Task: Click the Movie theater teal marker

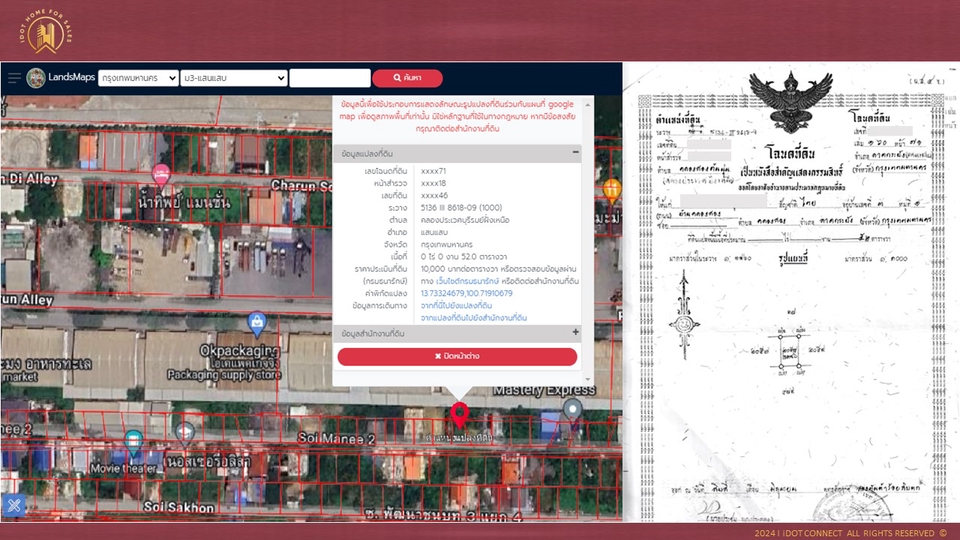Action: tap(133, 441)
